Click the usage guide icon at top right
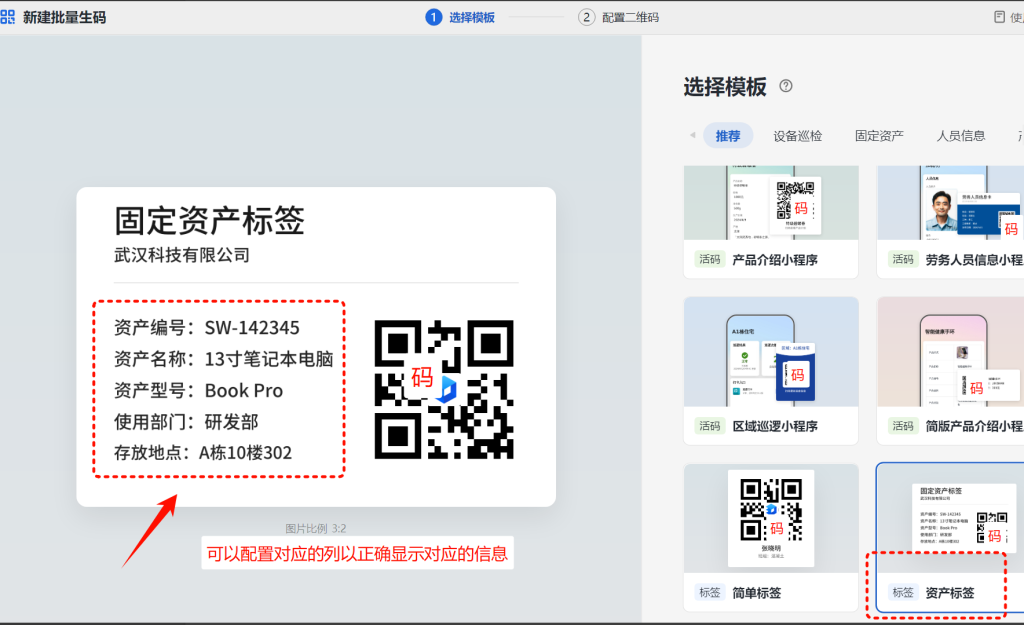Screen dimensions: 1024x625 click(x=999, y=17)
